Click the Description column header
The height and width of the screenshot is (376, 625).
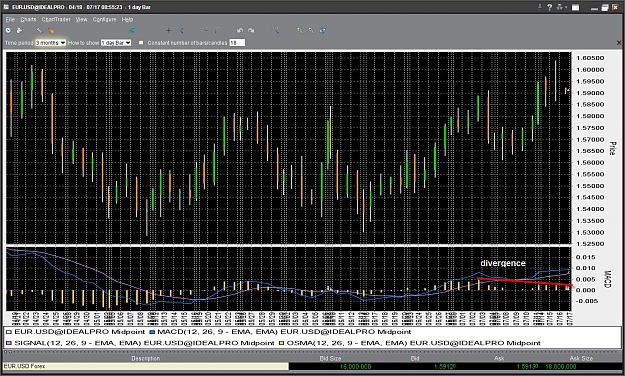coord(145,358)
